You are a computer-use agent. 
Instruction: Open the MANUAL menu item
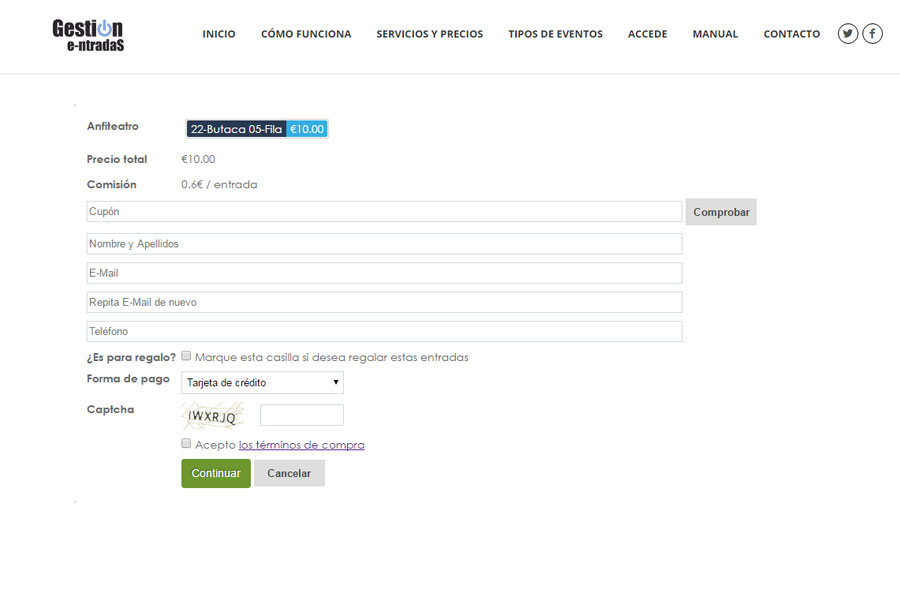[715, 34]
